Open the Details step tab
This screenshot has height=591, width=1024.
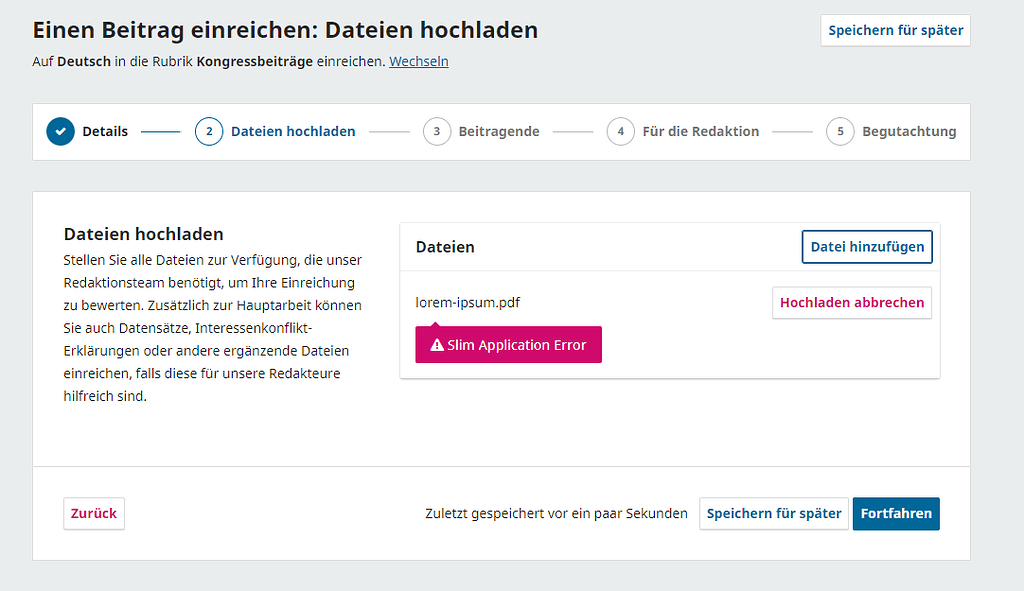87,131
